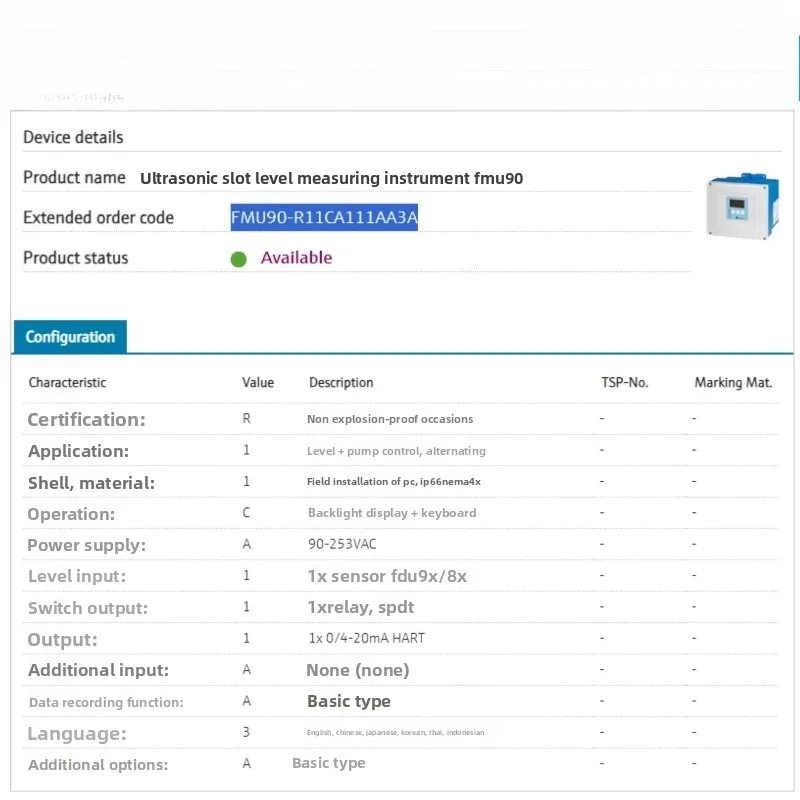Viewport: 800px width, 800px height.
Task: Click '1x sensor fdu9x/8x' description
Action: [x=387, y=576]
